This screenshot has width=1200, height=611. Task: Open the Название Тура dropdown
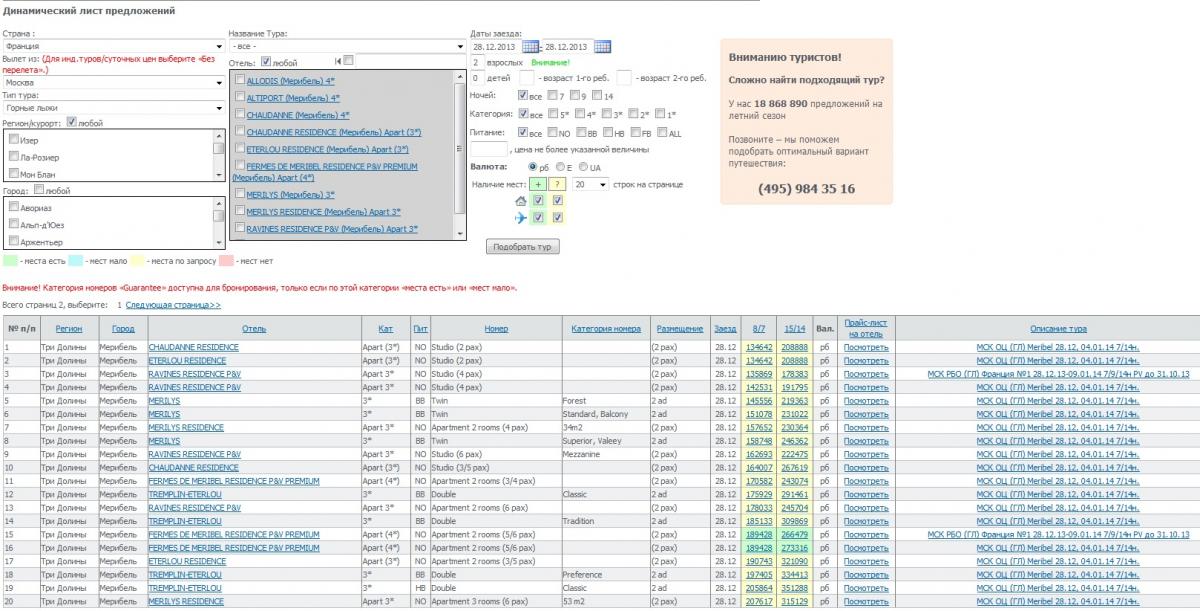pos(347,46)
